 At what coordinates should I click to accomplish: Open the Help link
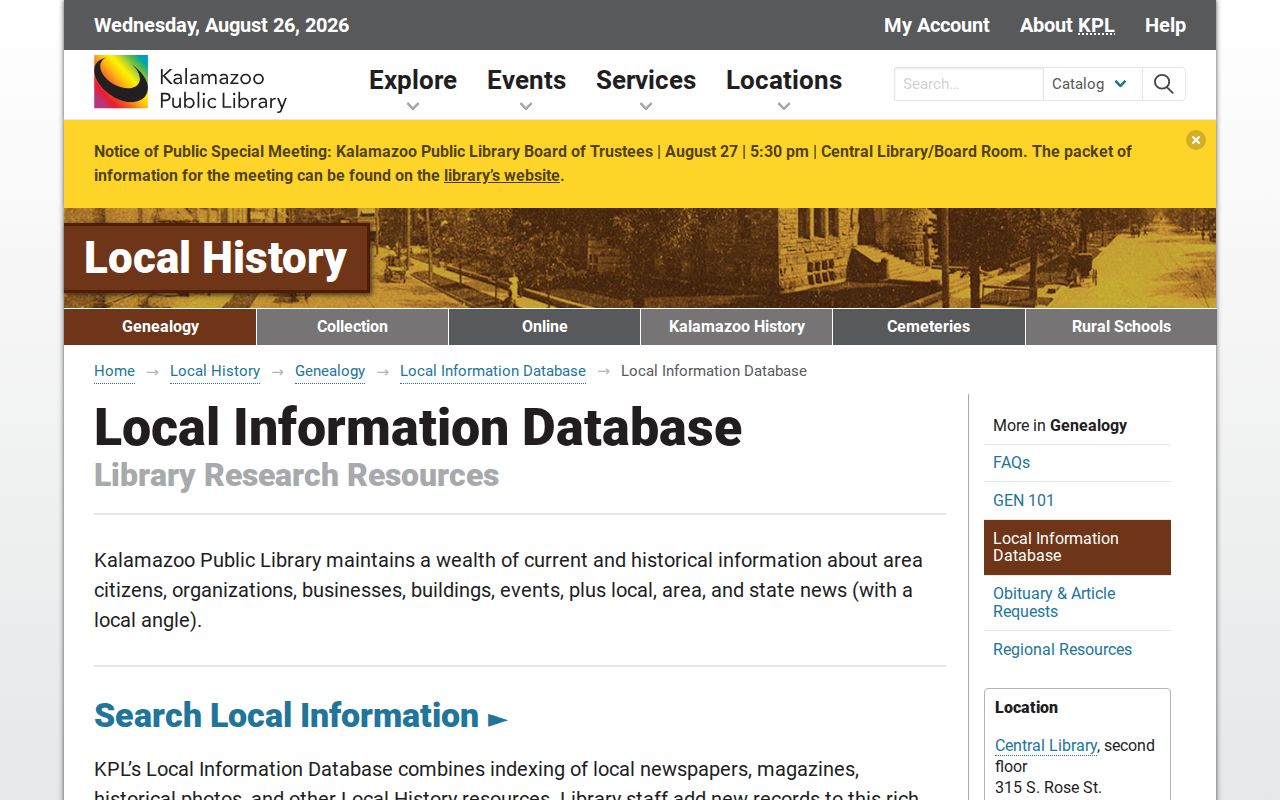point(1165,25)
